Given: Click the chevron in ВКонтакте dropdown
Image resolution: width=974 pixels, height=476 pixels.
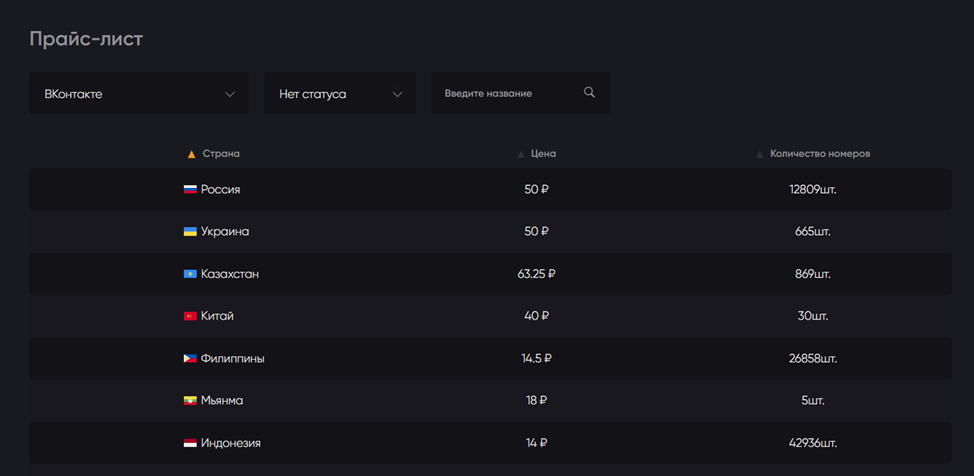Looking at the screenshot, I should [x=230, y=94].
